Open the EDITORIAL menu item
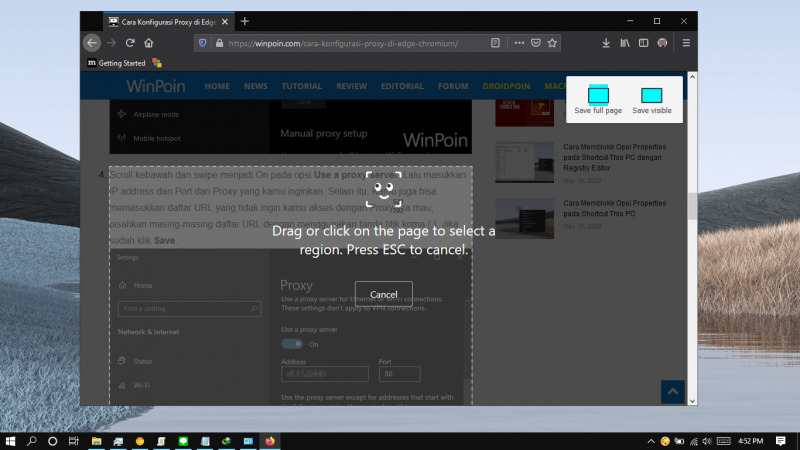The height and width of the screenshot is (450, 800). 402,86
